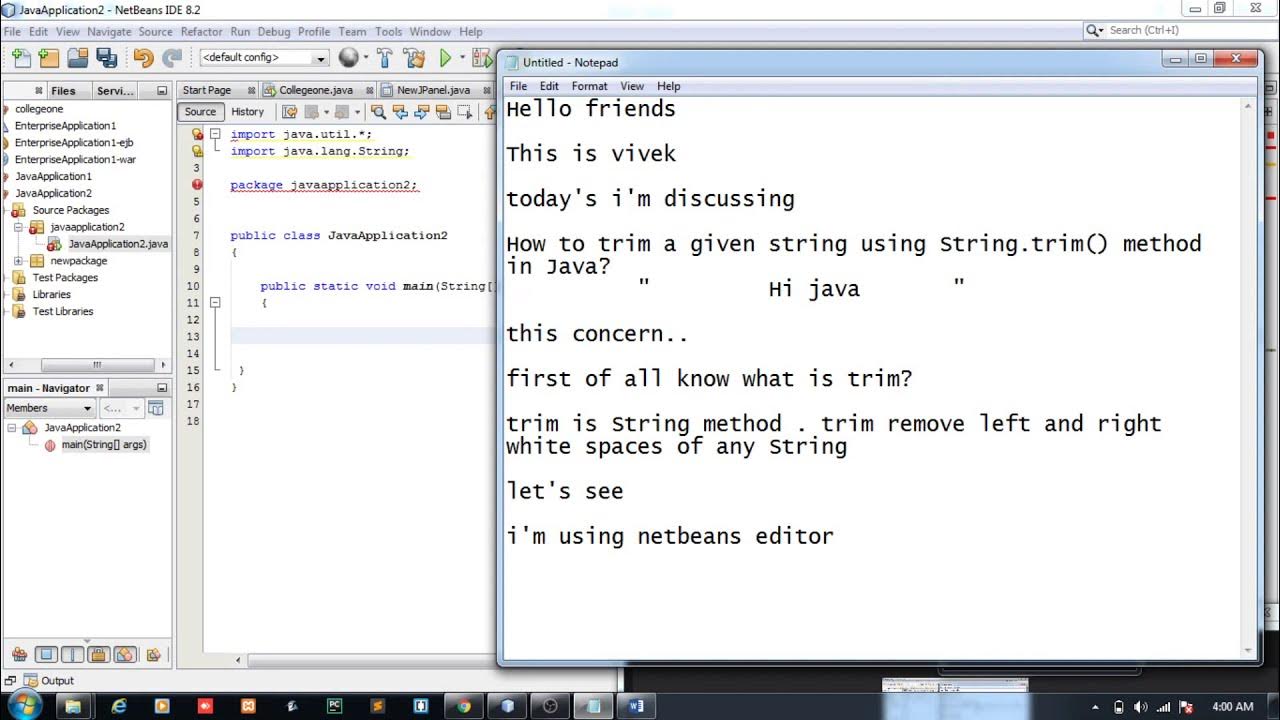Open the Members dropdown in Navigator

click(49, 408)
